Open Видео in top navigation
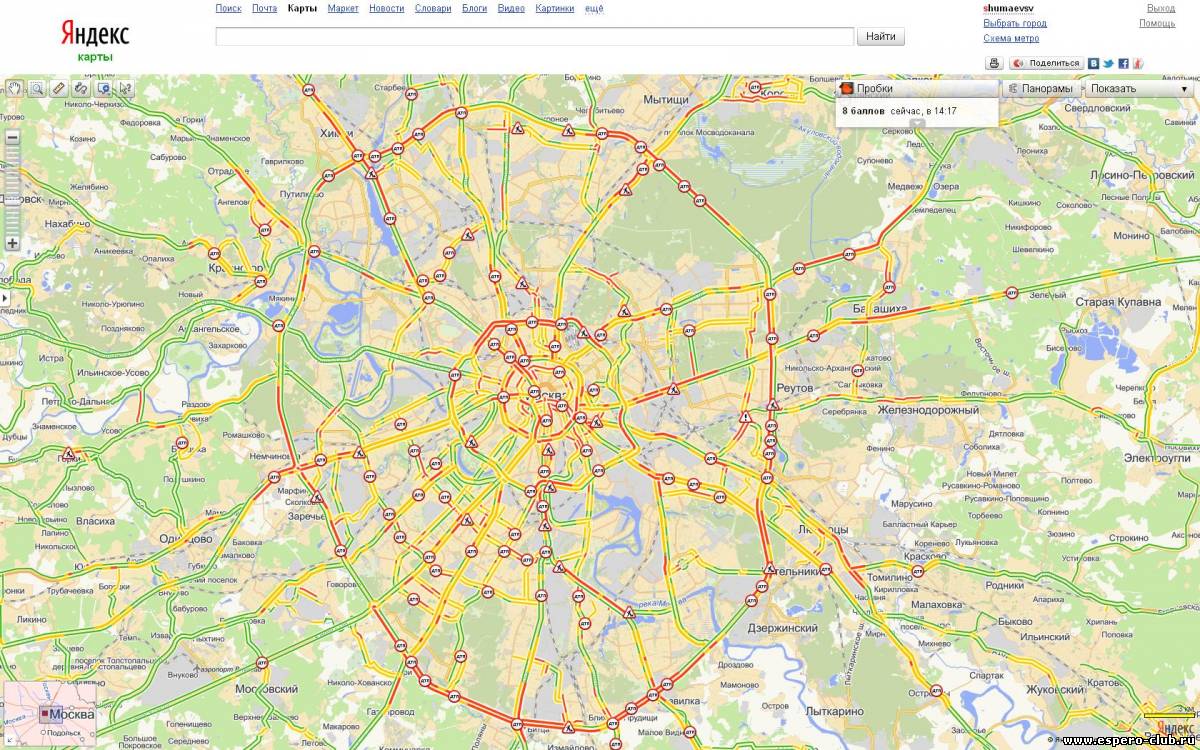The image size is (1200, 750). pyautogui.click(x=511, y=8)
